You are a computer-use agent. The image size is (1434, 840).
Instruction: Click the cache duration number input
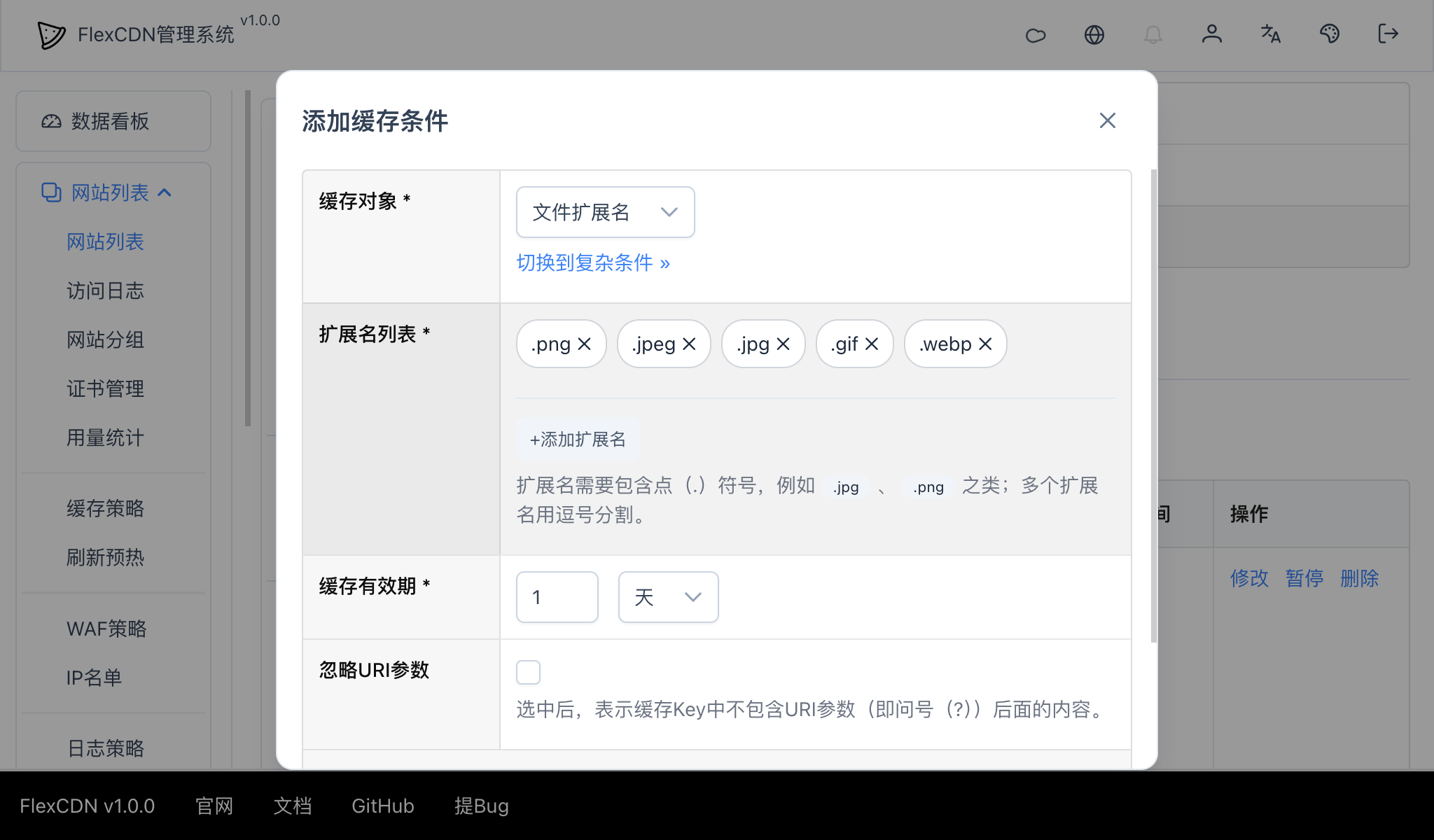557,597
